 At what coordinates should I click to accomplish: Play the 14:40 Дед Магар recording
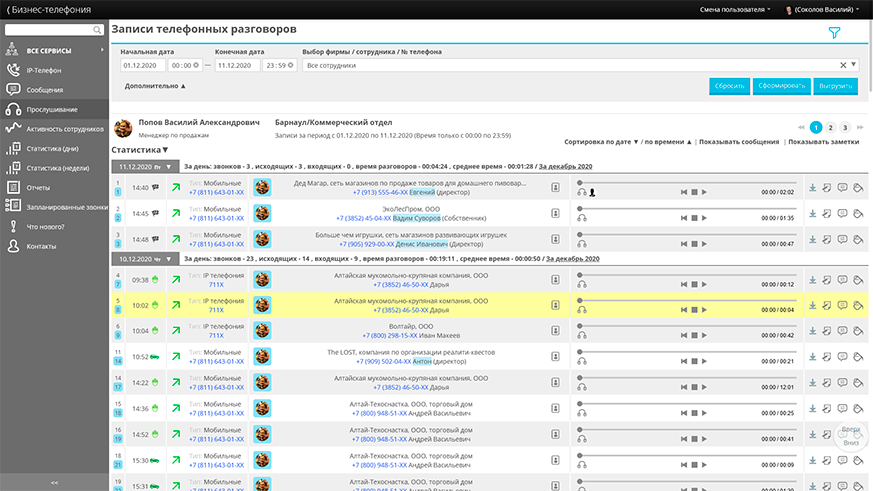coord(704,192)
